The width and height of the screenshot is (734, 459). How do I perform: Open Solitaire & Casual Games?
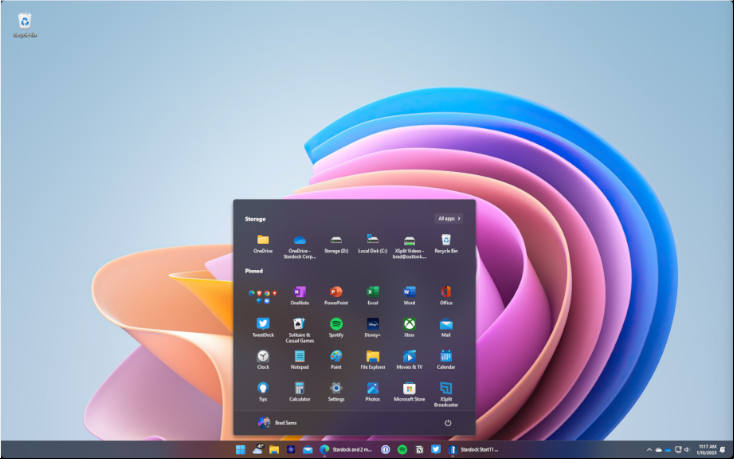coord(300,330)
